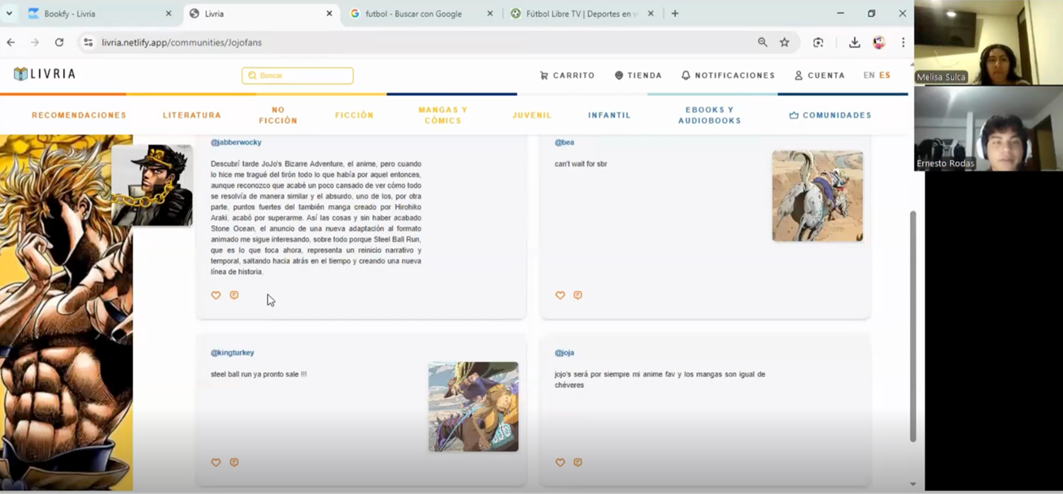The image size is (1063, 494).
Task: Like the @kingturkey post with the heart icon
Action: tap(216, 463)
